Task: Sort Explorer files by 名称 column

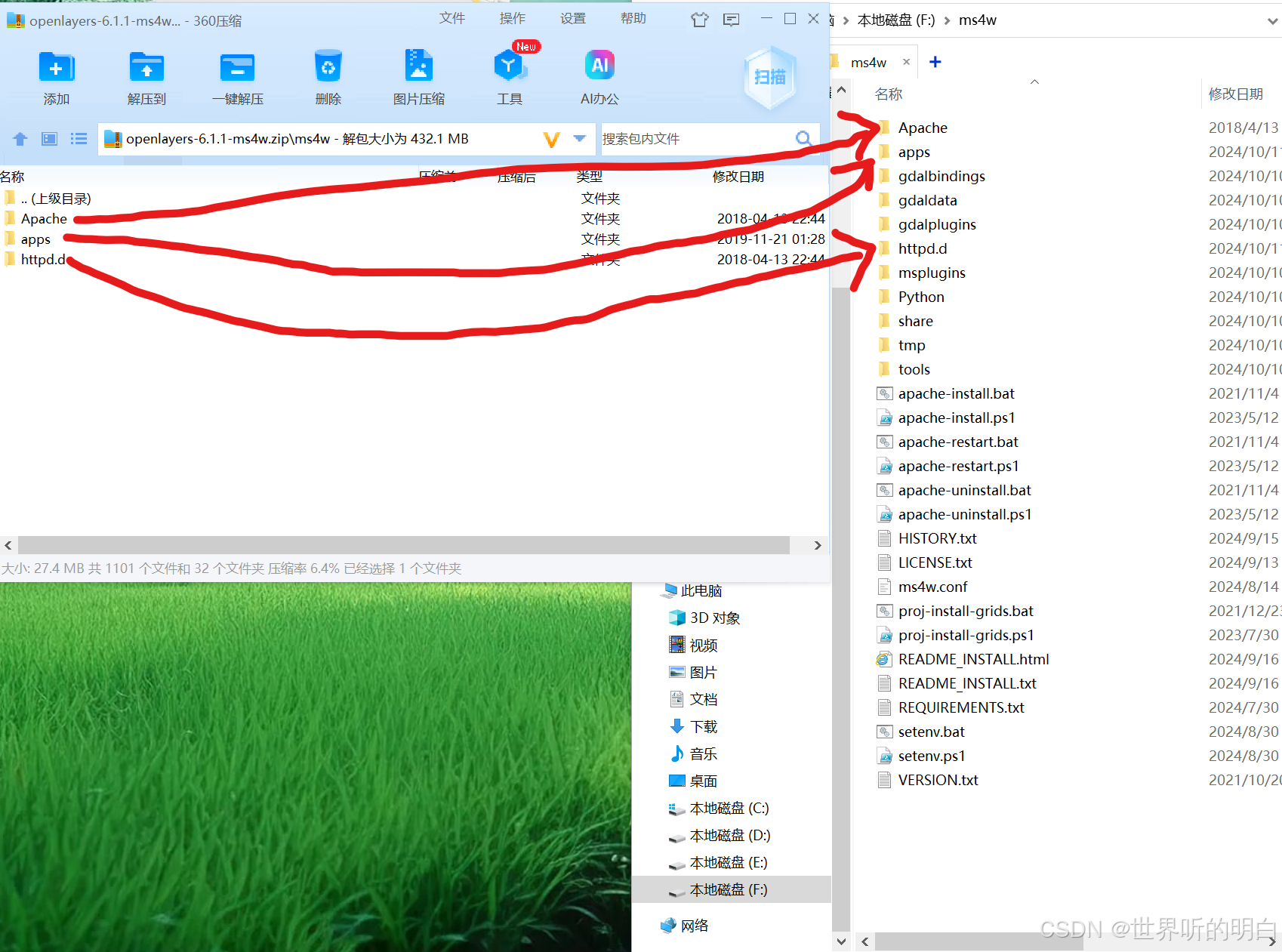Action: click(889, 94)
